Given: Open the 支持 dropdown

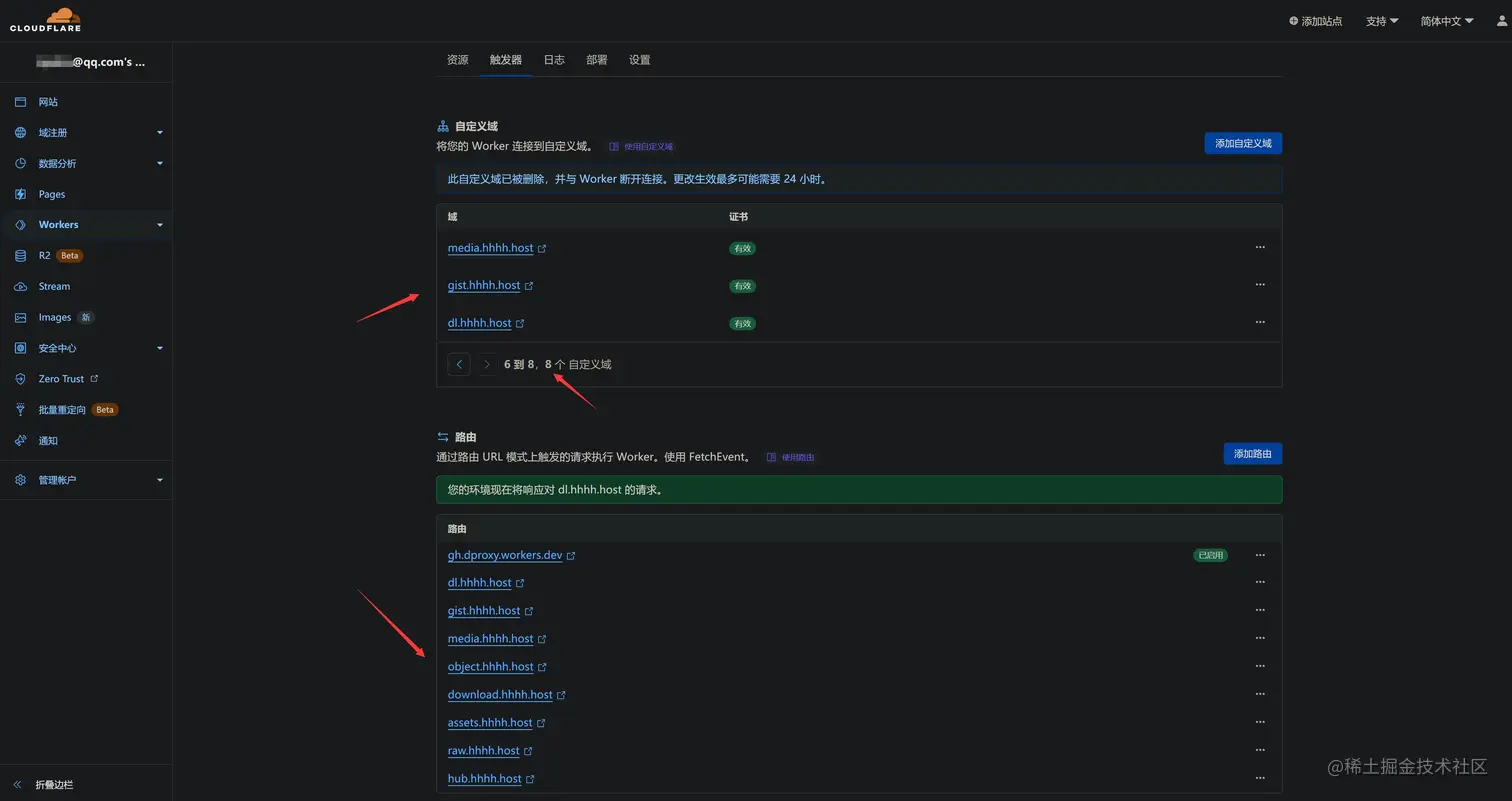Looking at the screenshot, I should 1382,21.
